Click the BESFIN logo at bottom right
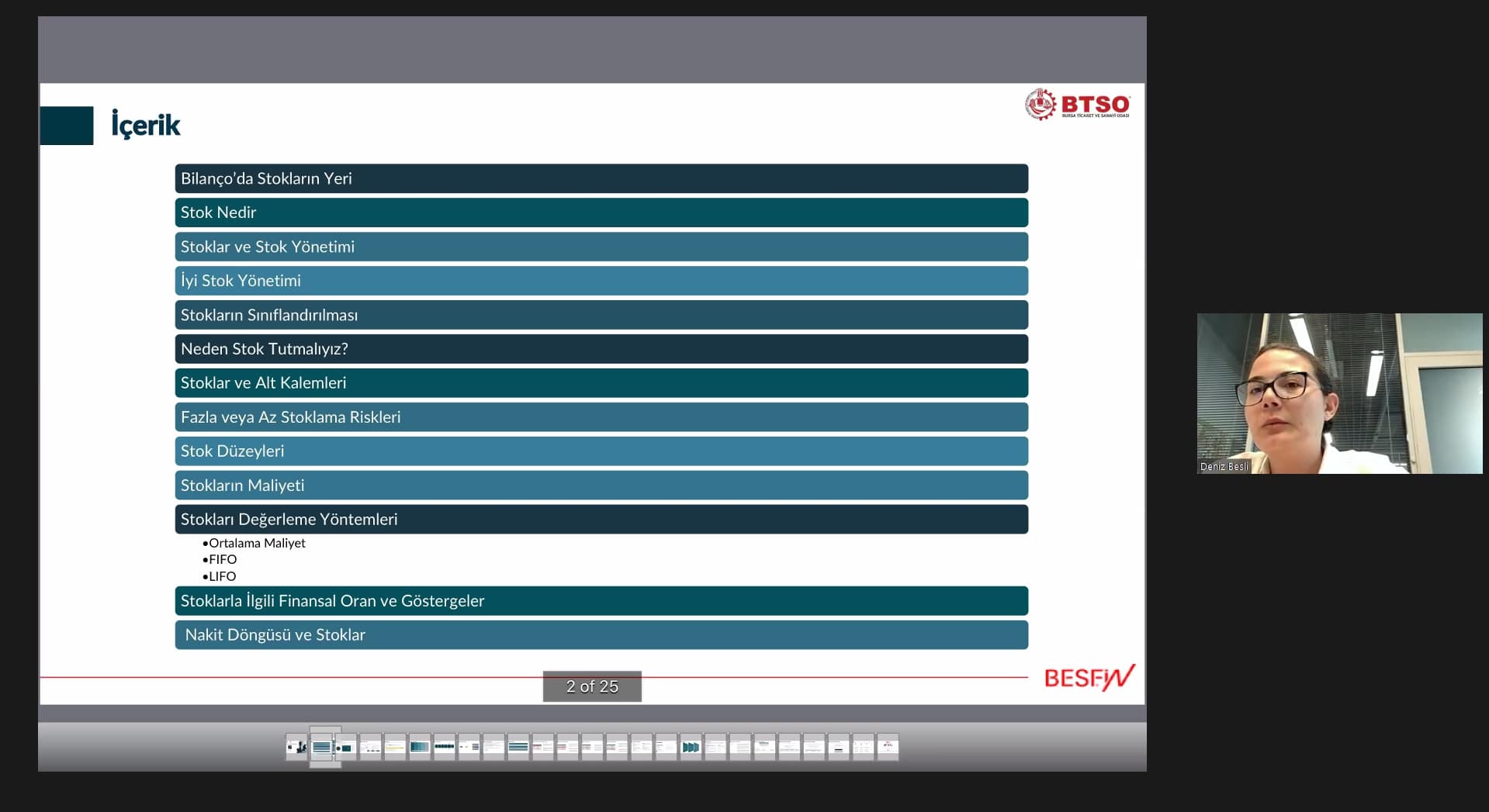This screenshot has width=1489, height=812. [1089, 678]
